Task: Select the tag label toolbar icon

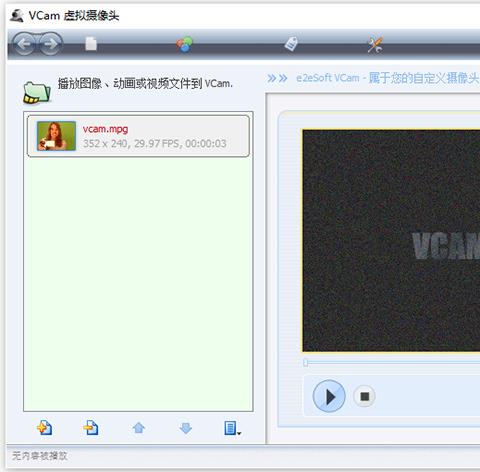Action: pyautogui.click(x=291, y=44)
